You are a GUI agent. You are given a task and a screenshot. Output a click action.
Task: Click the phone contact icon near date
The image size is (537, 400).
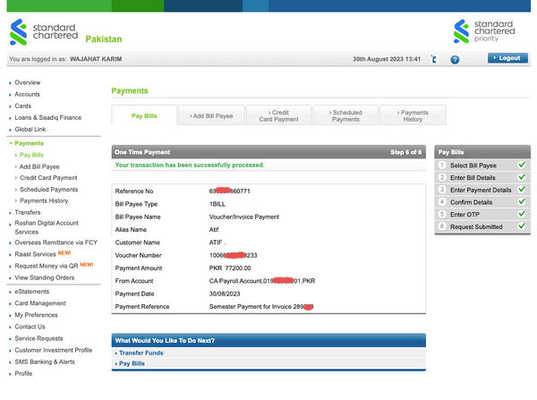[434, 59]
